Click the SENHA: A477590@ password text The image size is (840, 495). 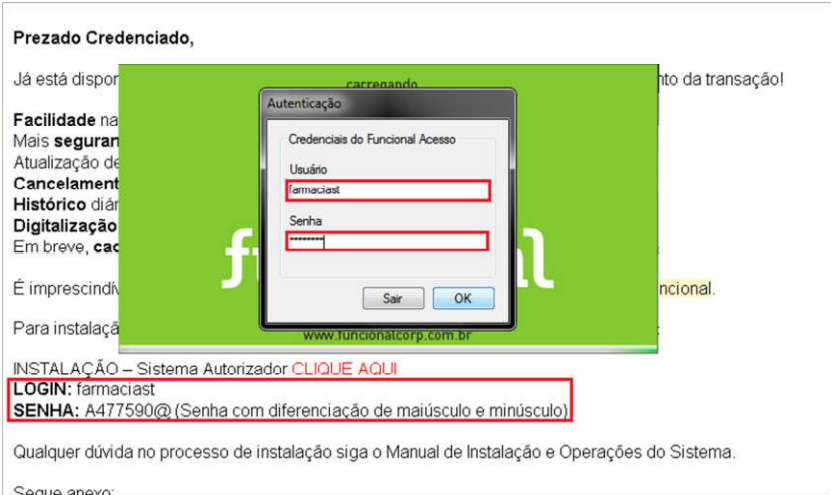pyautogui.click(x=92, y=410)
